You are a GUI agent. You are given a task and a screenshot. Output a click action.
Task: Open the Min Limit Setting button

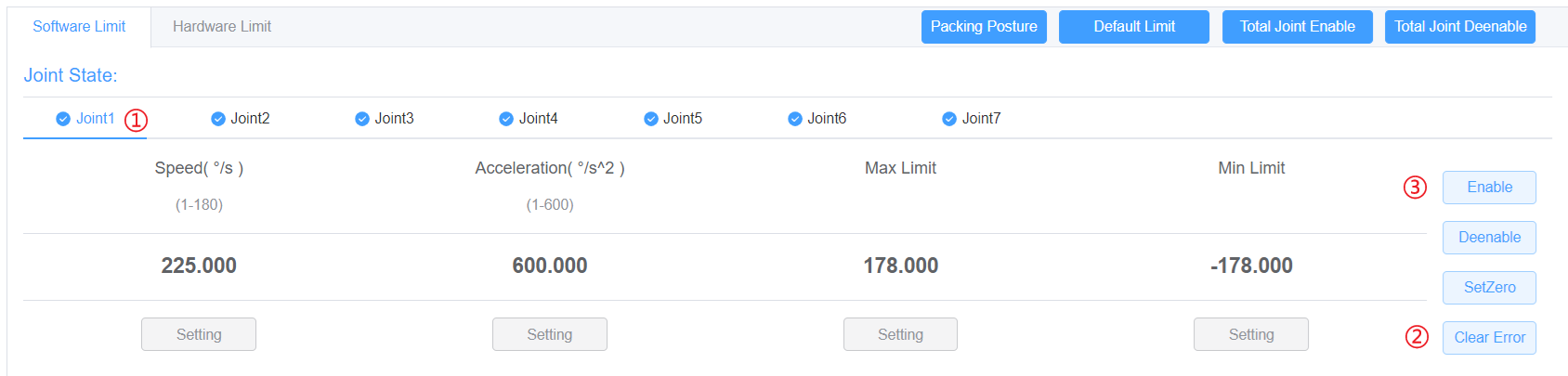pyautogui.click(x=1251, y=334)
